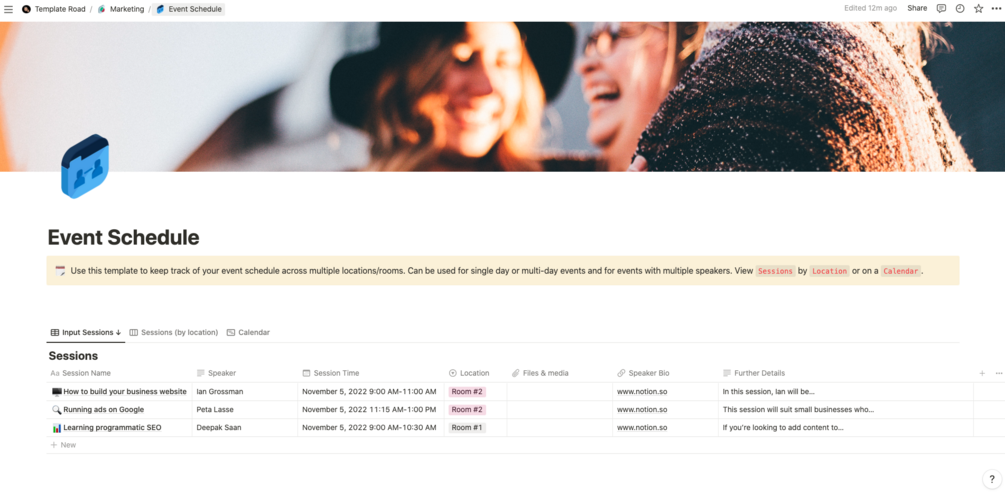
Task: Open page updates history clock icon
Action: [959, 8]
